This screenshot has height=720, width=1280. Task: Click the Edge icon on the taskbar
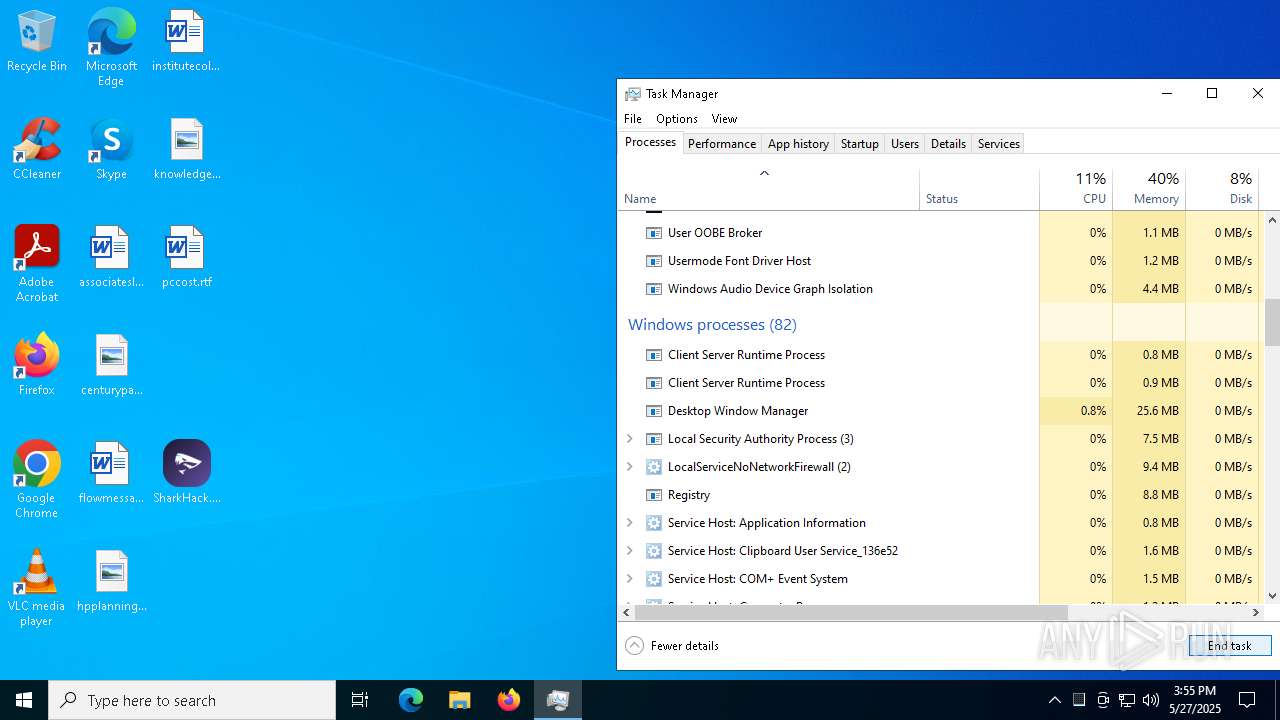tap(411, 700)
